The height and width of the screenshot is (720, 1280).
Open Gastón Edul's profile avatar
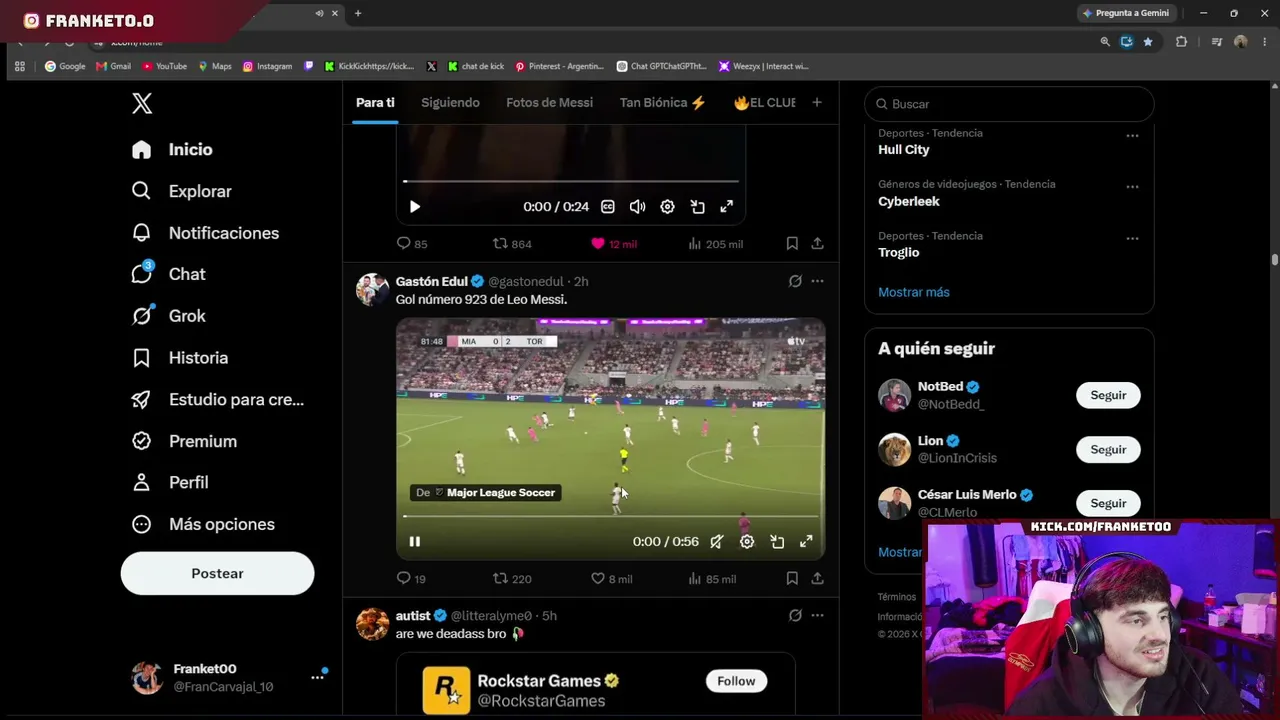pyautogui.click(x=373, y=289)
